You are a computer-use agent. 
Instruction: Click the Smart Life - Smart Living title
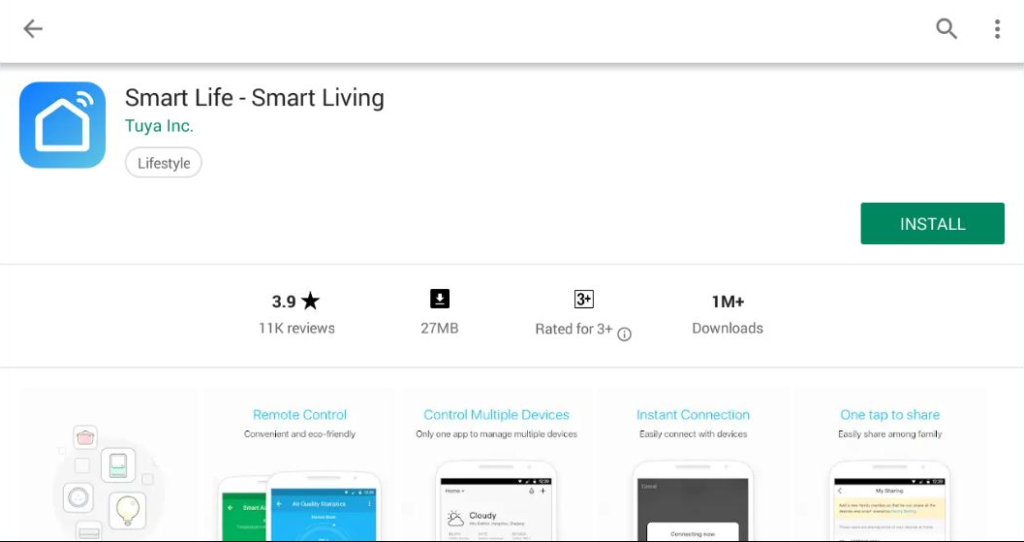pyautogui.click(x=254, y=98)
